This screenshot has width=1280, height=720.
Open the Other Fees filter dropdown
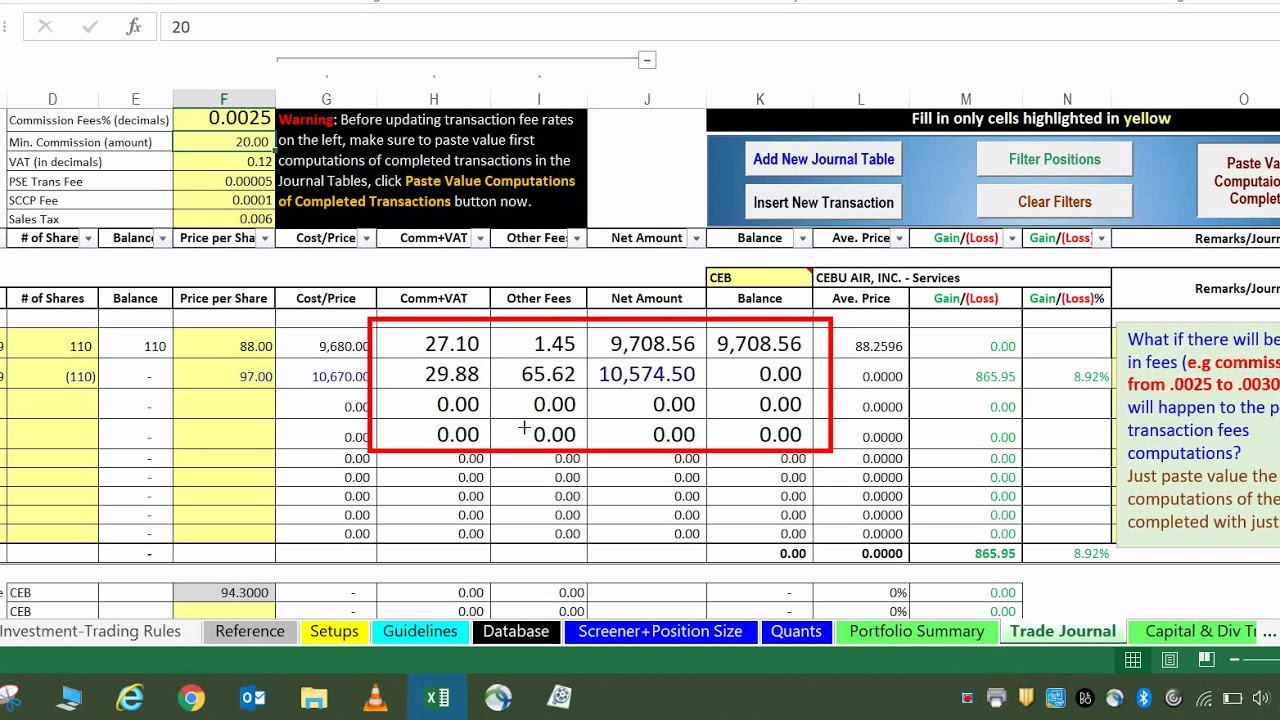(576, 238)
